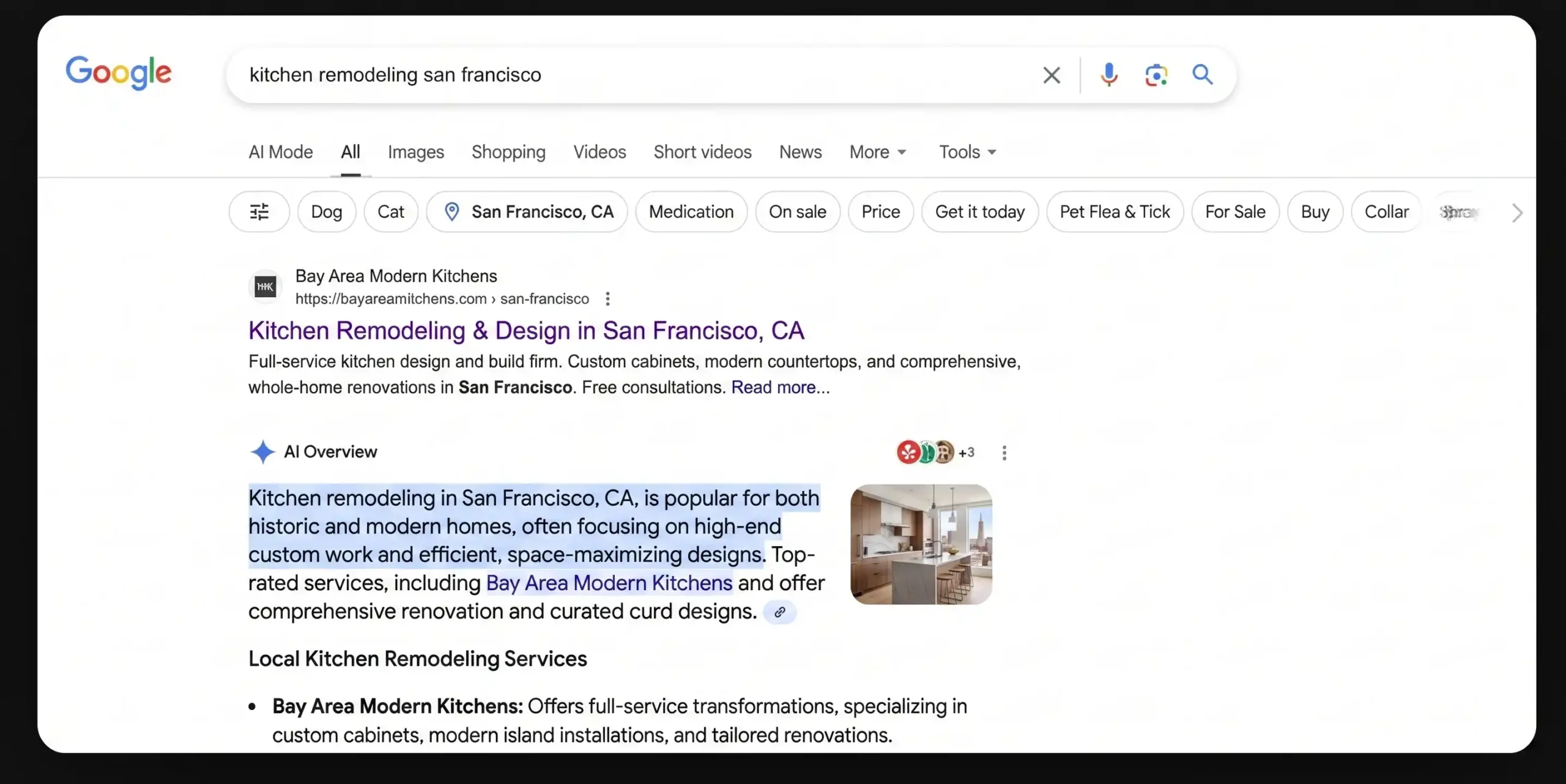Viewport: 1566px width, 784px height.
Task: Open AI Overview three-dot options menu
Action: (1004, 453)
